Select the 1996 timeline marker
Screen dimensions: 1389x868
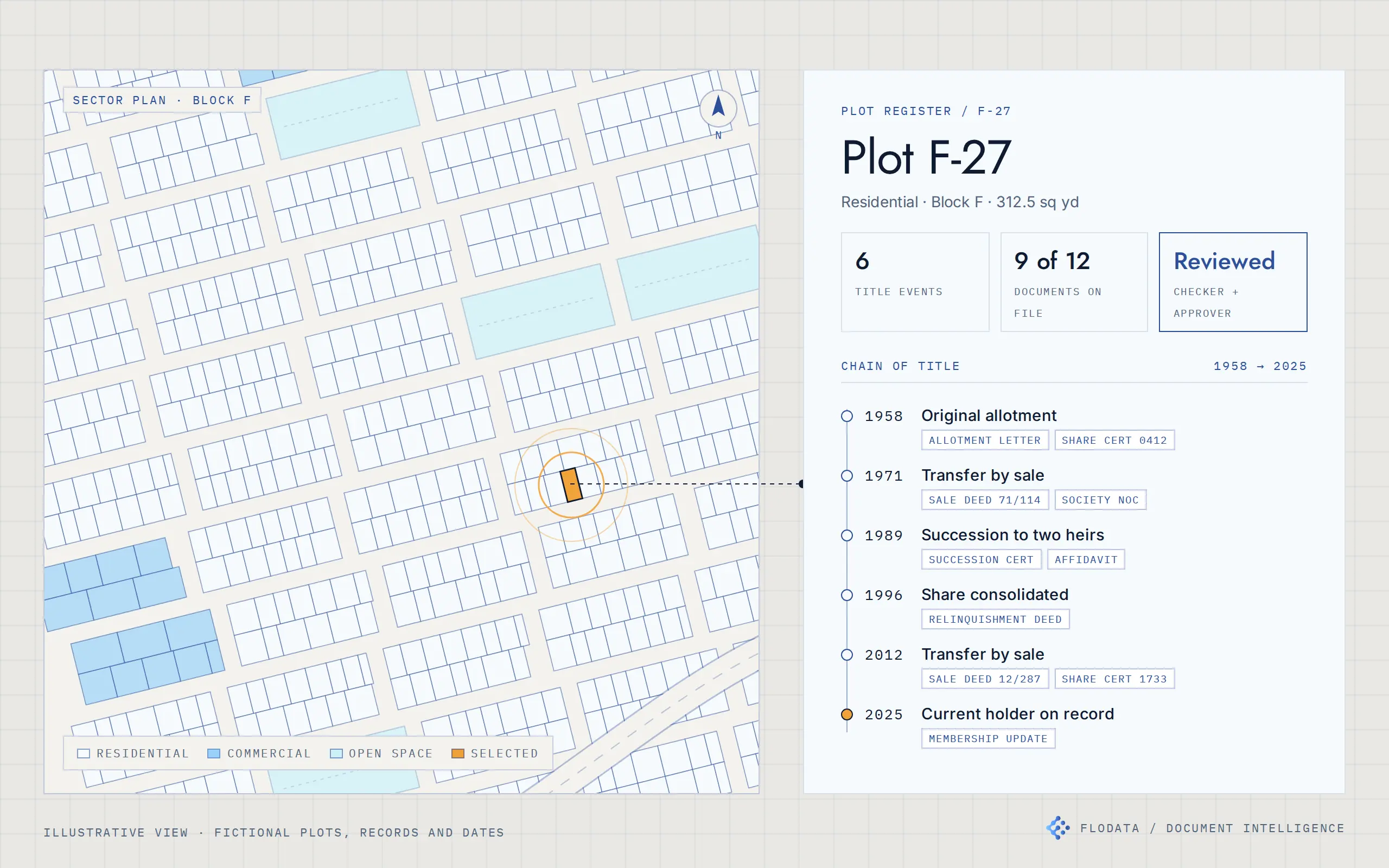[846, 595]
